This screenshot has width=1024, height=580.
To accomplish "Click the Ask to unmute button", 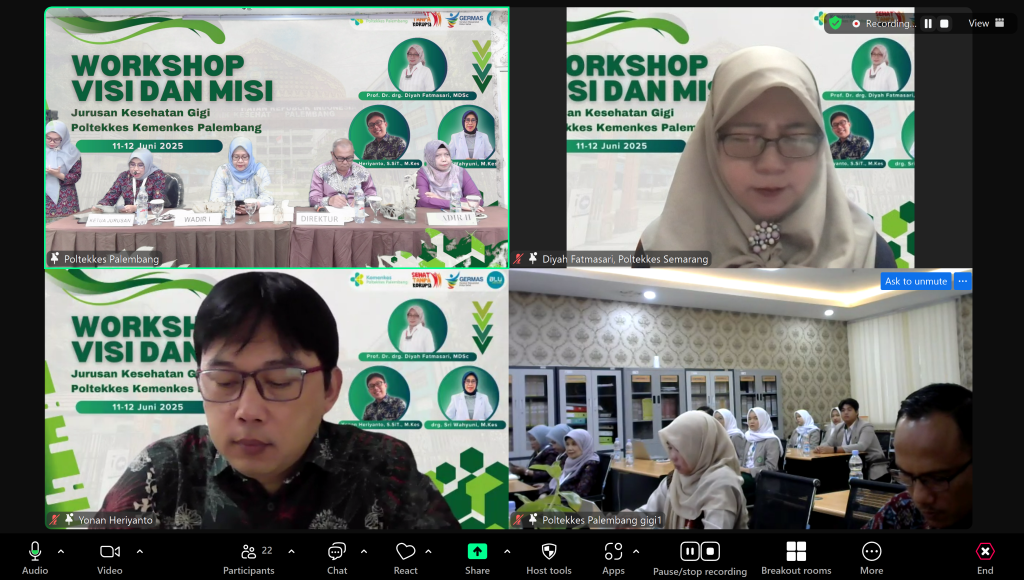I will [915, 281].
